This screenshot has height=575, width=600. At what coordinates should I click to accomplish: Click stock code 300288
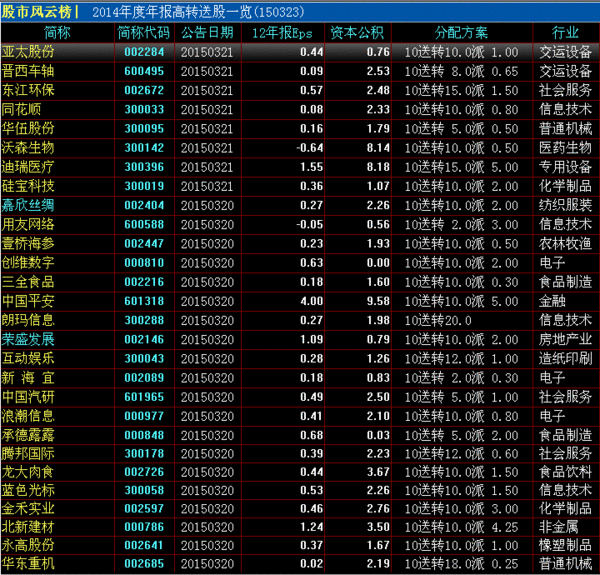(x=144, y=320)
